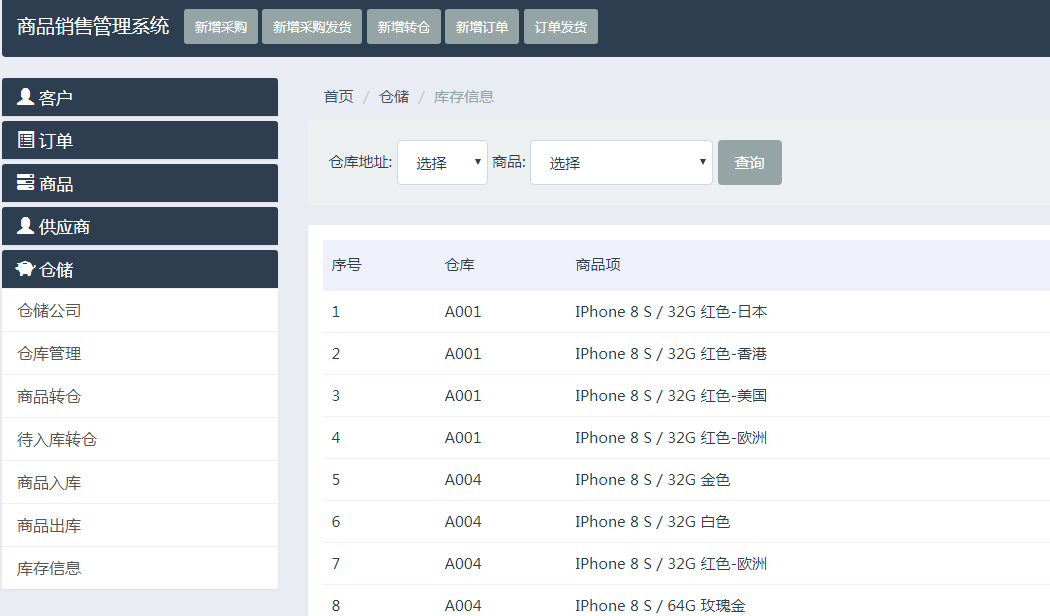This screenshot has height=616, width=1050.
Task: Open the 商品 selection dropdown
Action: 621,163
